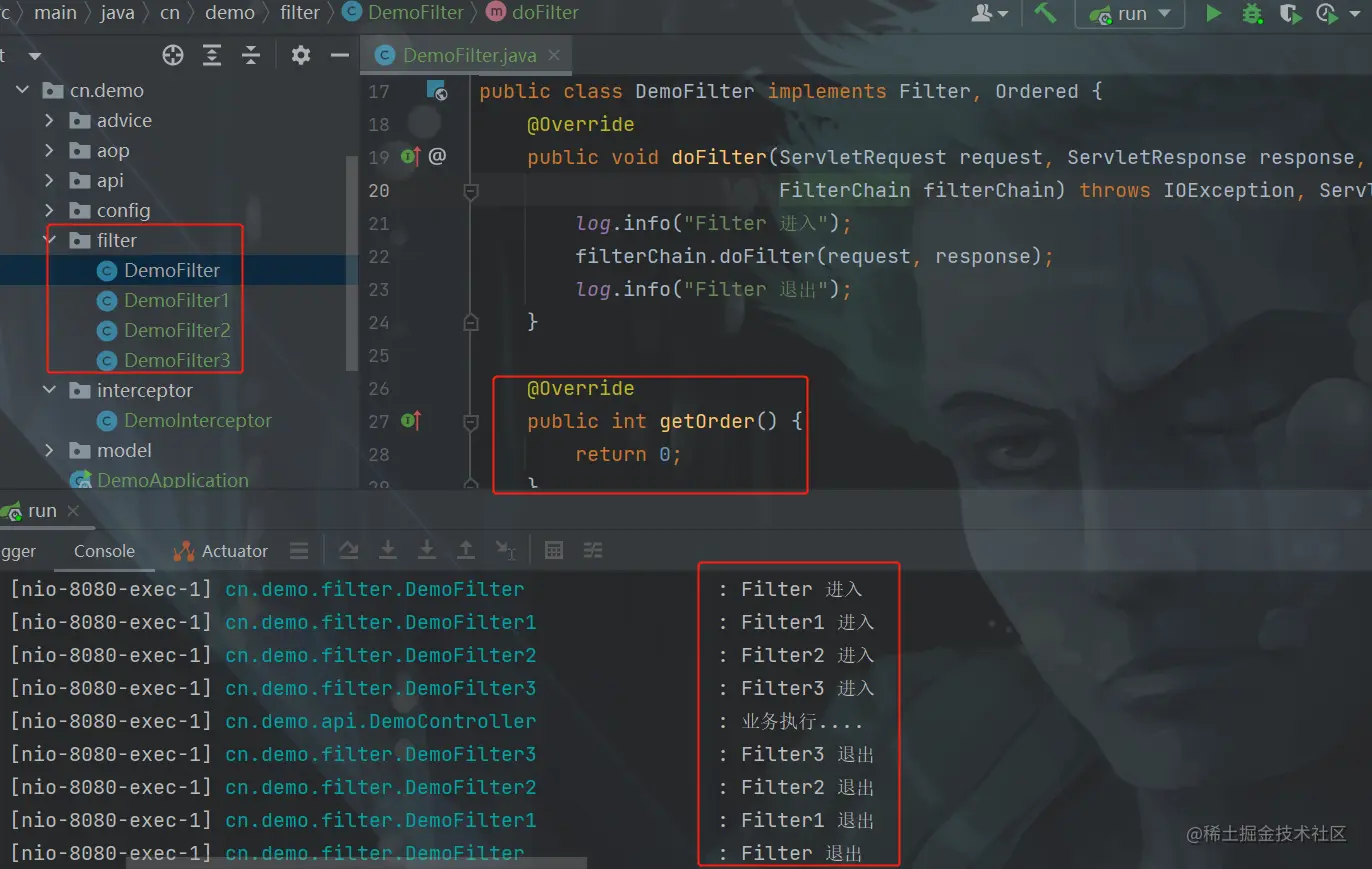Click the DemoFilter class breadcrumb
This screenshot has width=1372, height=869.
tap(404, 13)
